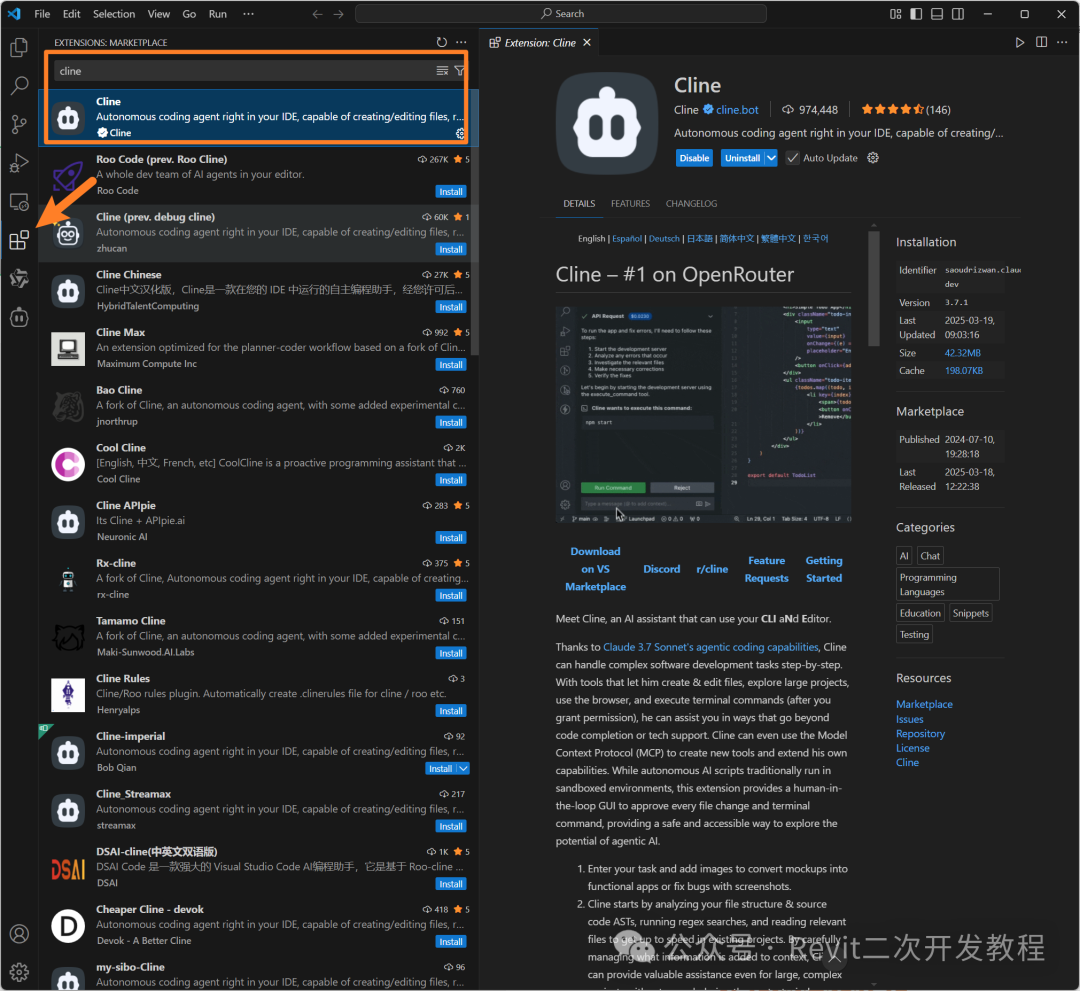Open the Extensions view icon
Image resolution: width=1080 pixels, height=991 pixels.
tap(19, 240)
